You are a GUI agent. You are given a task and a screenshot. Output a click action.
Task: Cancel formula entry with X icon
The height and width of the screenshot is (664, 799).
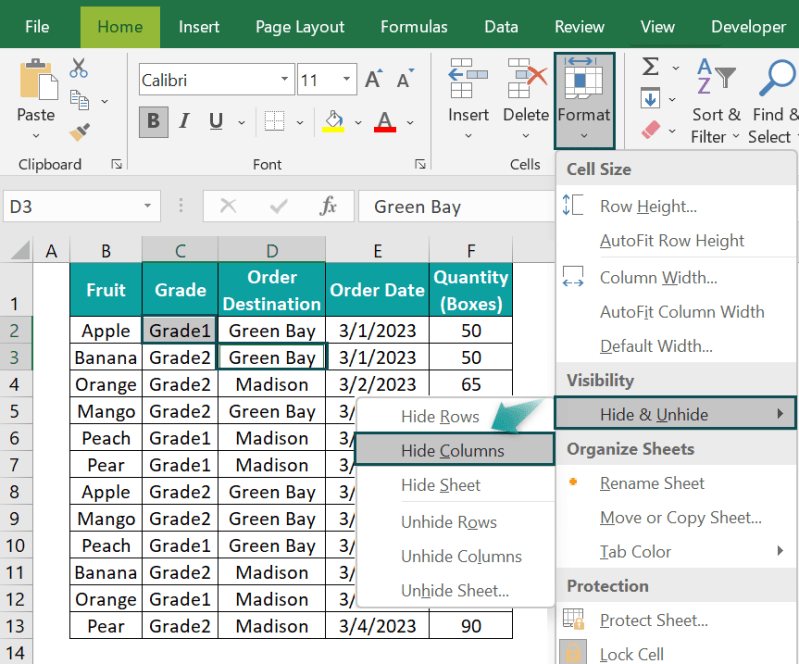(x=228, y=206)
